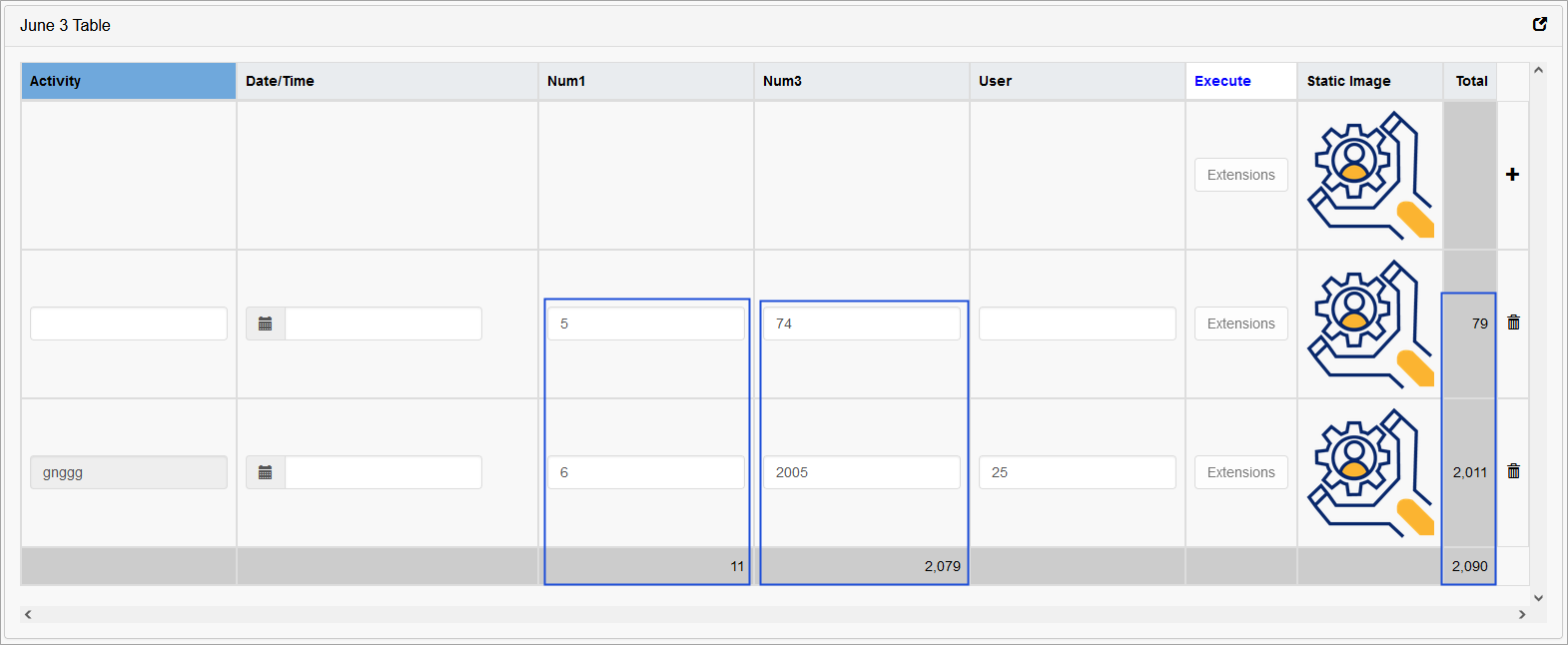1568x645 pixels.
Task: Click trash icon on the row totaling 79
Action: click(1513, 322)
